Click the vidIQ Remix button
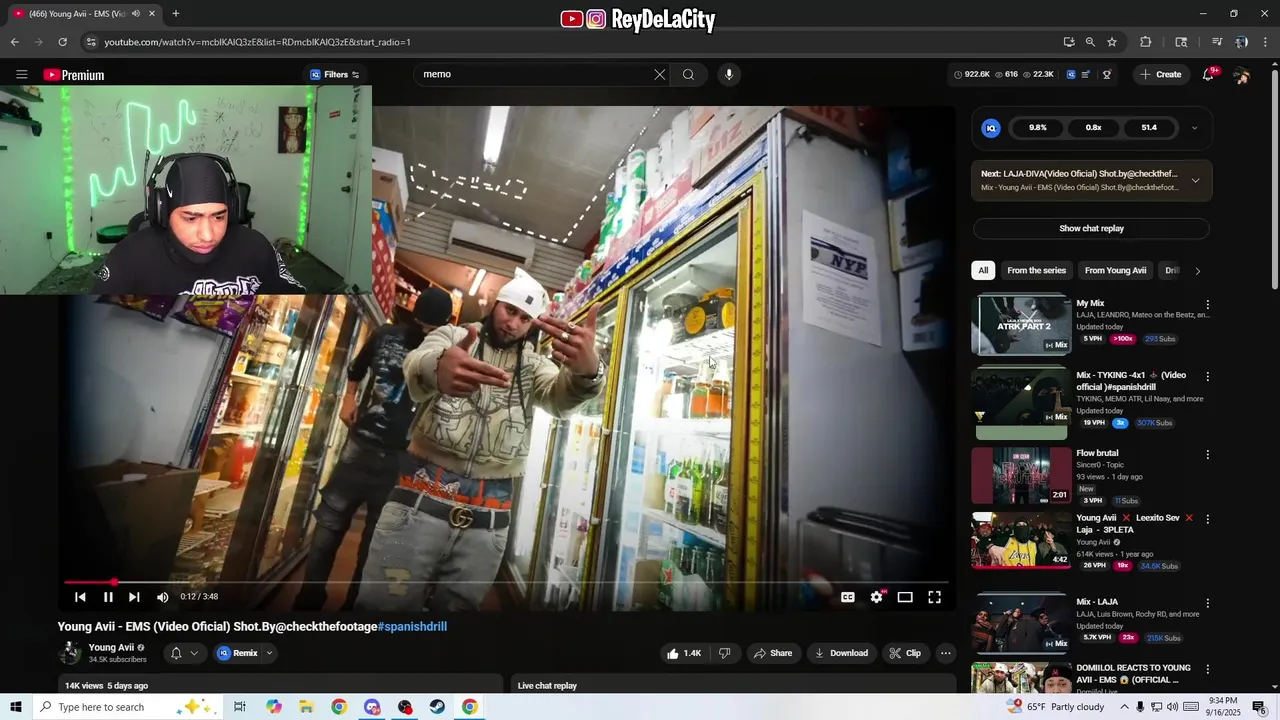Screen dimensions: 1280x720 point(238,653)
